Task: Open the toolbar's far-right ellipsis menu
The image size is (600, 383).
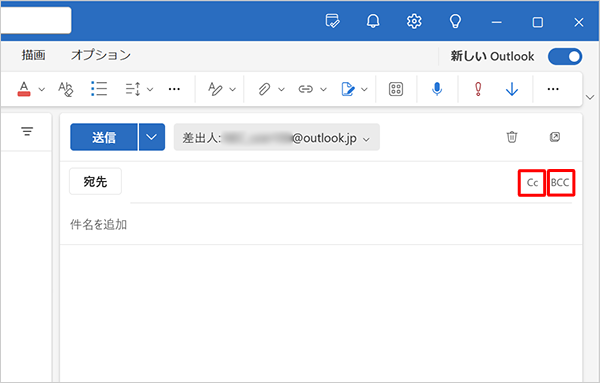Action: pyautogui.click(x=553, y=89)
